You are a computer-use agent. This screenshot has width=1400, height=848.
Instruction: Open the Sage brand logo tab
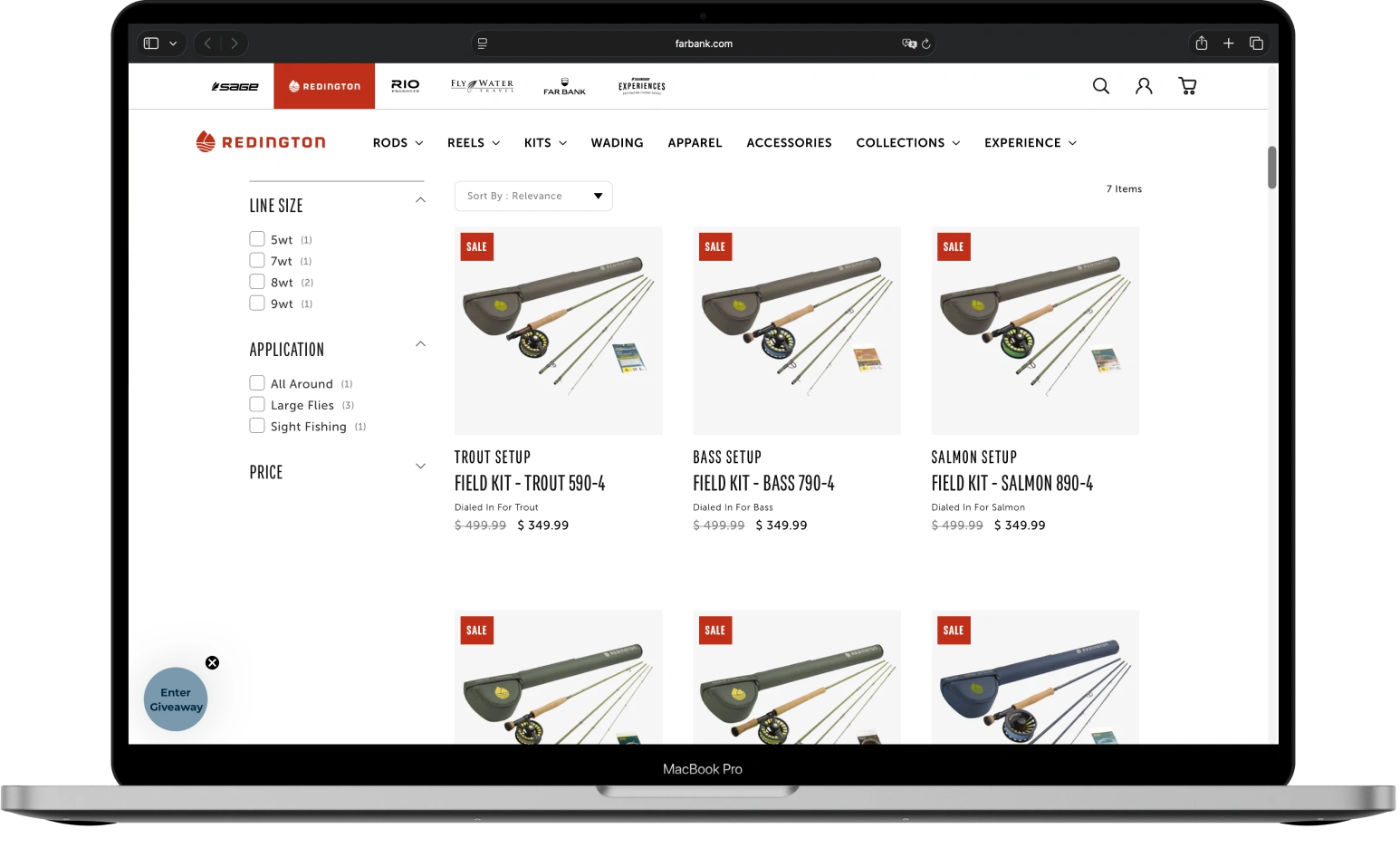[235, 87]
